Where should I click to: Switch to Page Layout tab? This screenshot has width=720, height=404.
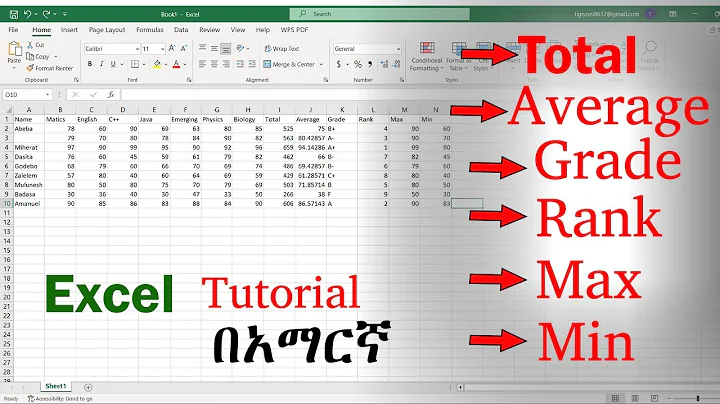pos(107,30)
